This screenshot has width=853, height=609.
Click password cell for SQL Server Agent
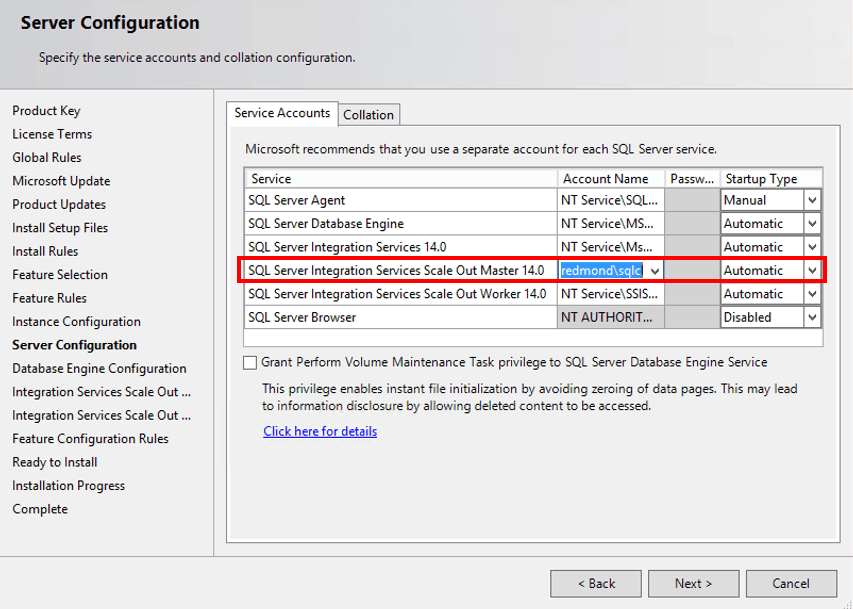pos(692,200)
